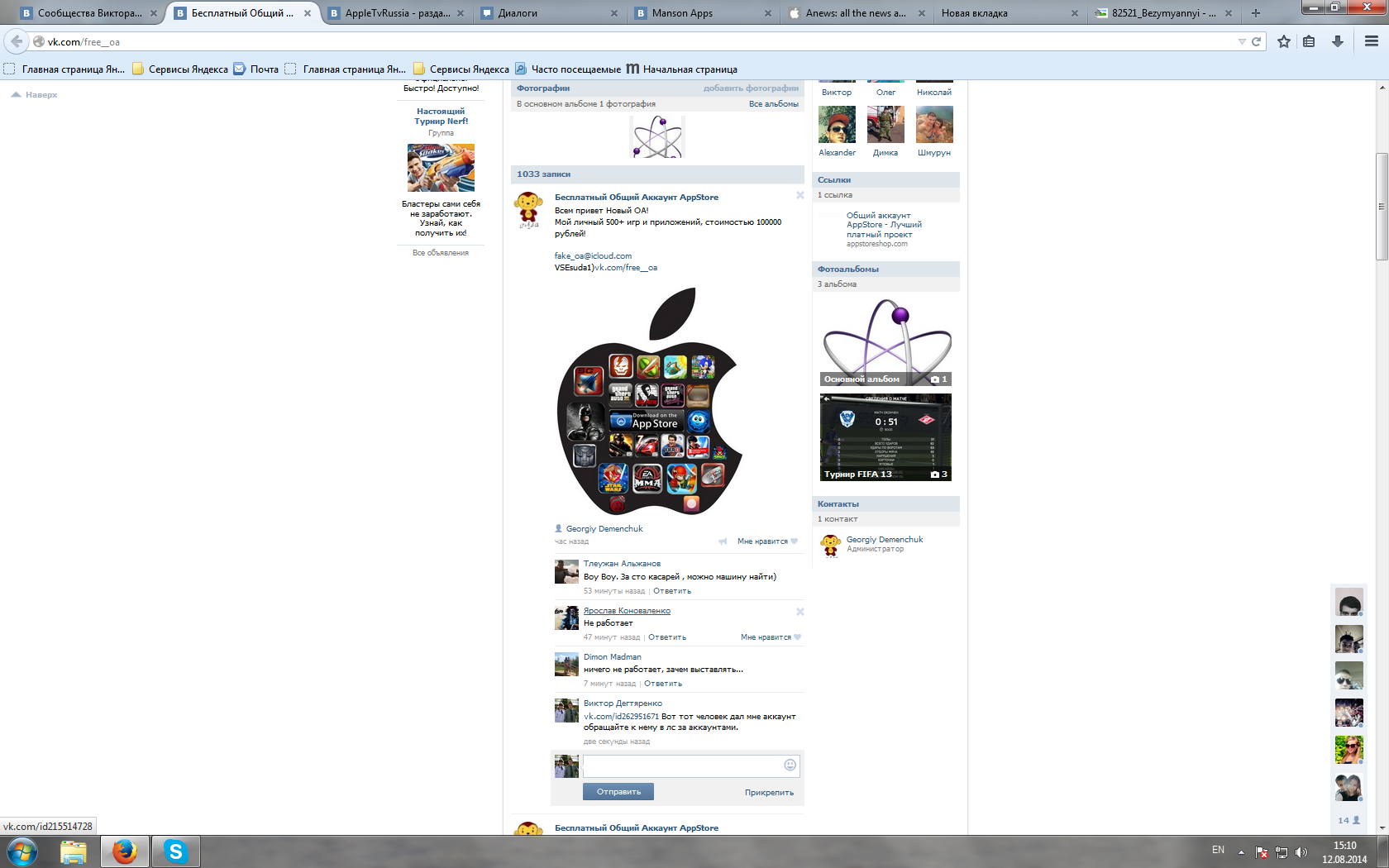Open the Настоящий Турнир Nerf ad title
Image resolution: width=1389 pixels, height=868 pixels.
coord(441,117)
